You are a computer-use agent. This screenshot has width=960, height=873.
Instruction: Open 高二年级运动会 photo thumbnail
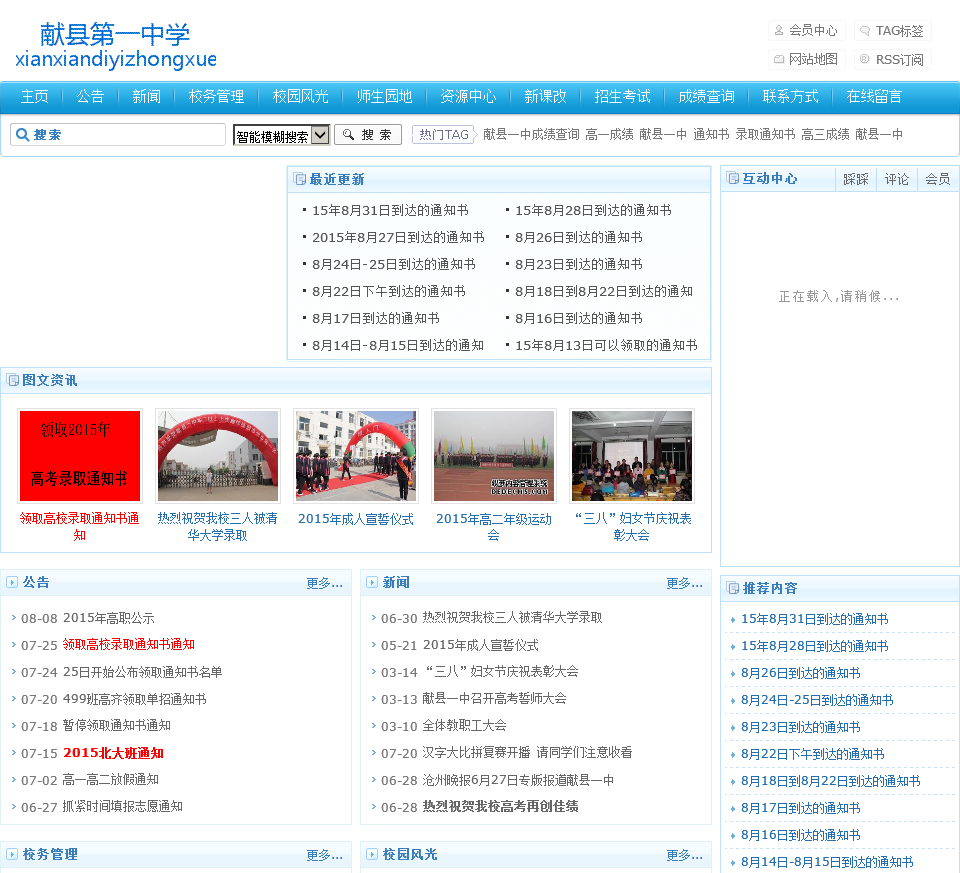494,456
